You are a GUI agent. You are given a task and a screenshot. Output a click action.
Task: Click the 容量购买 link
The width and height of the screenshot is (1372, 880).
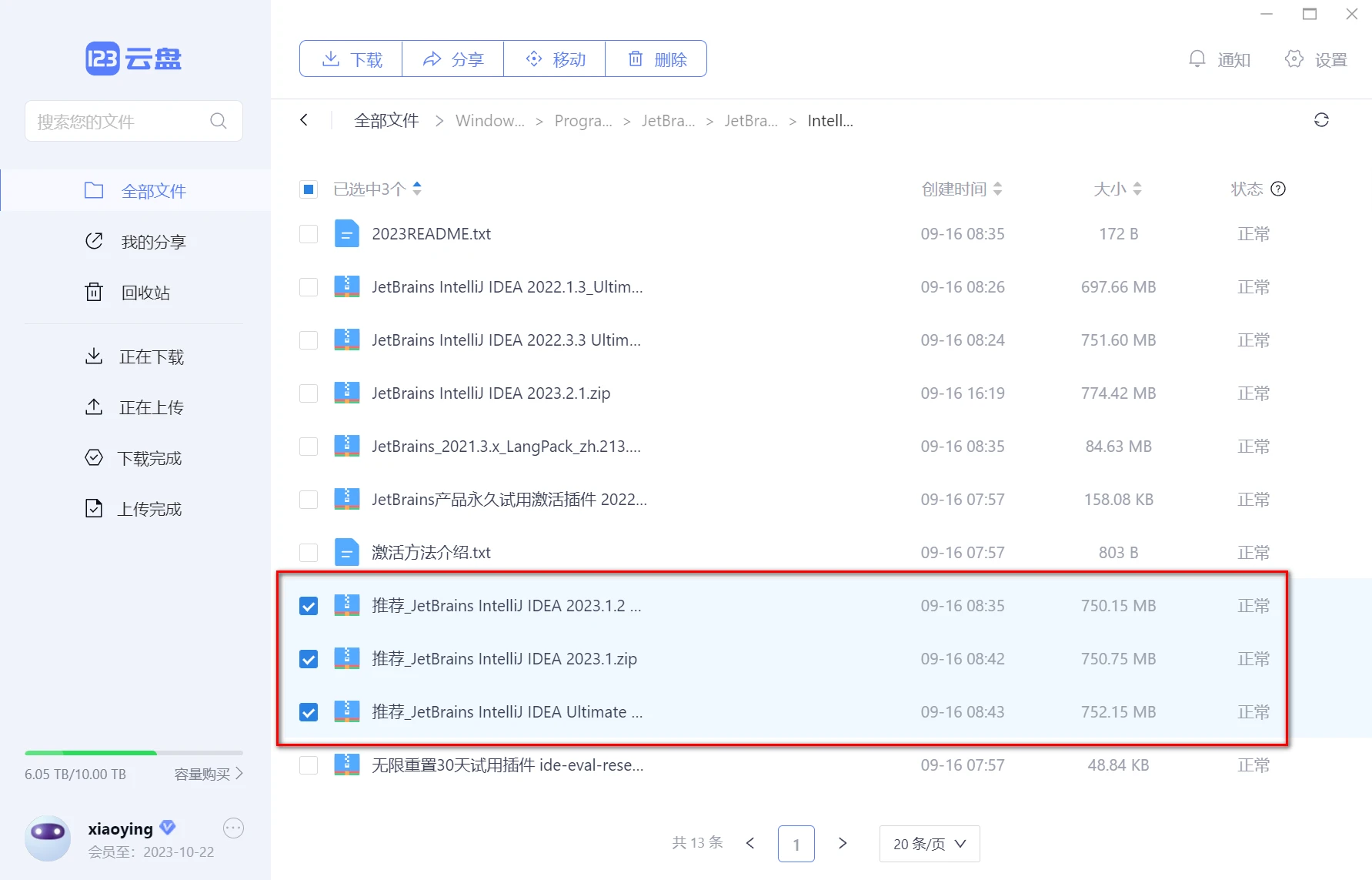(209, 774)
